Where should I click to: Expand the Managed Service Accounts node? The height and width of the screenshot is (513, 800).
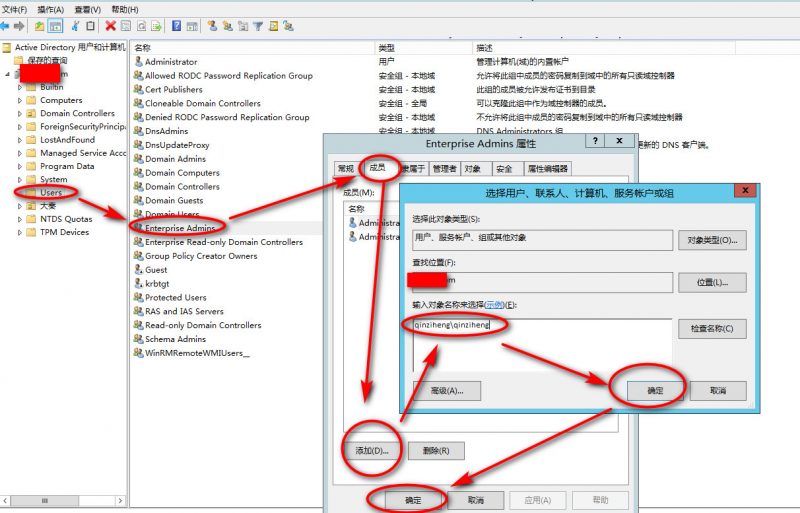[x=20, y=153]
